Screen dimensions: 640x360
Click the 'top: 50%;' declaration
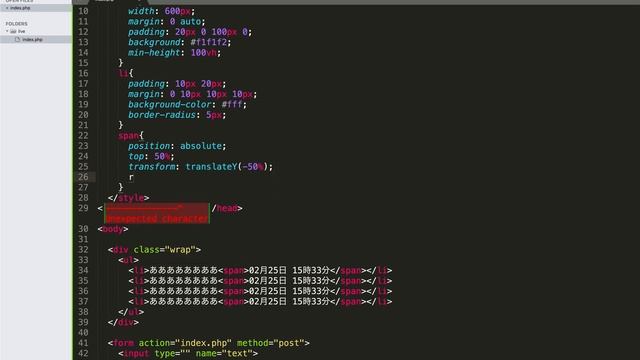[x=151, y=156]
